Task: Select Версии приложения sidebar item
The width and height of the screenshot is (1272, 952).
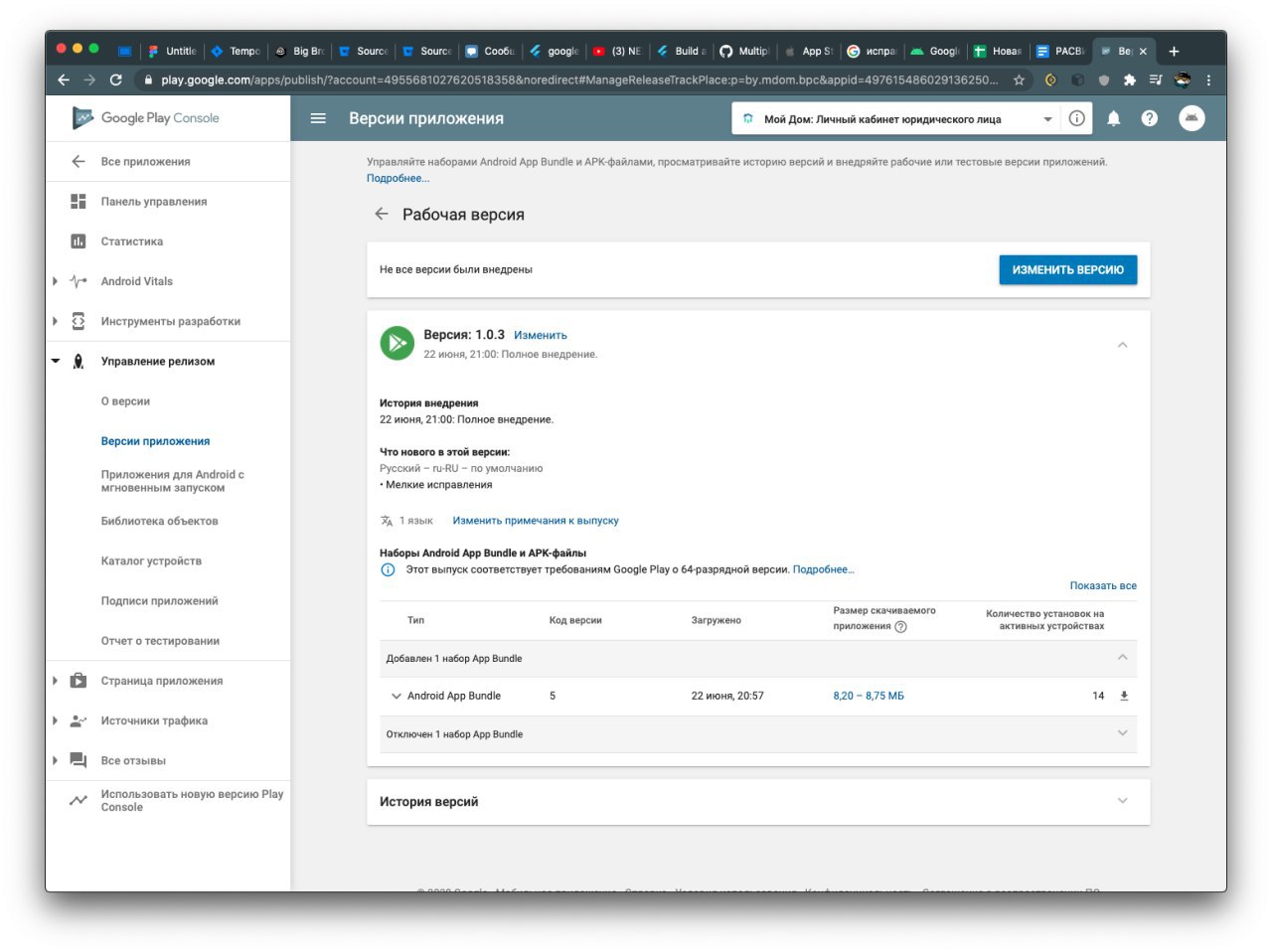Action: [155, 441]
